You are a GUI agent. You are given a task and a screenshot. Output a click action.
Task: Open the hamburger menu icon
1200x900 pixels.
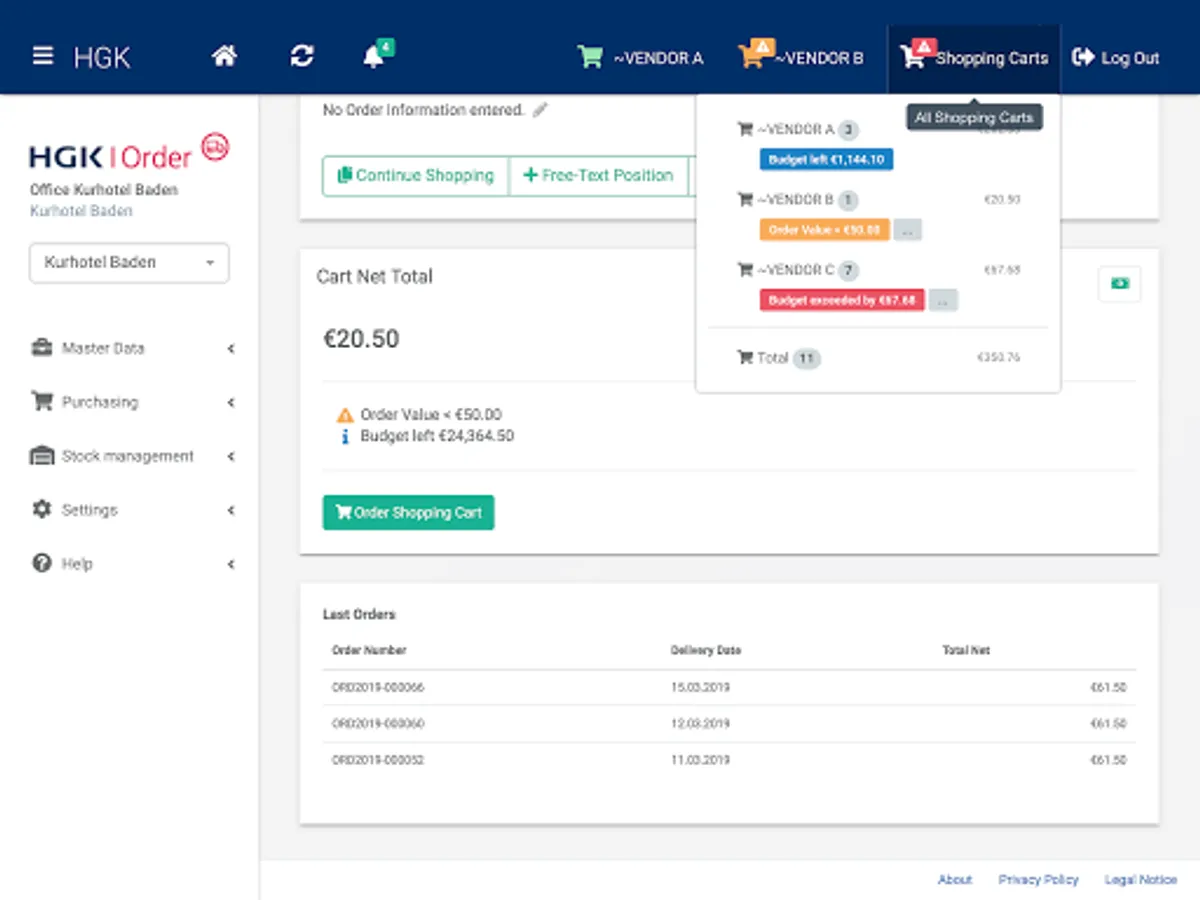click(x=42, y=56)
